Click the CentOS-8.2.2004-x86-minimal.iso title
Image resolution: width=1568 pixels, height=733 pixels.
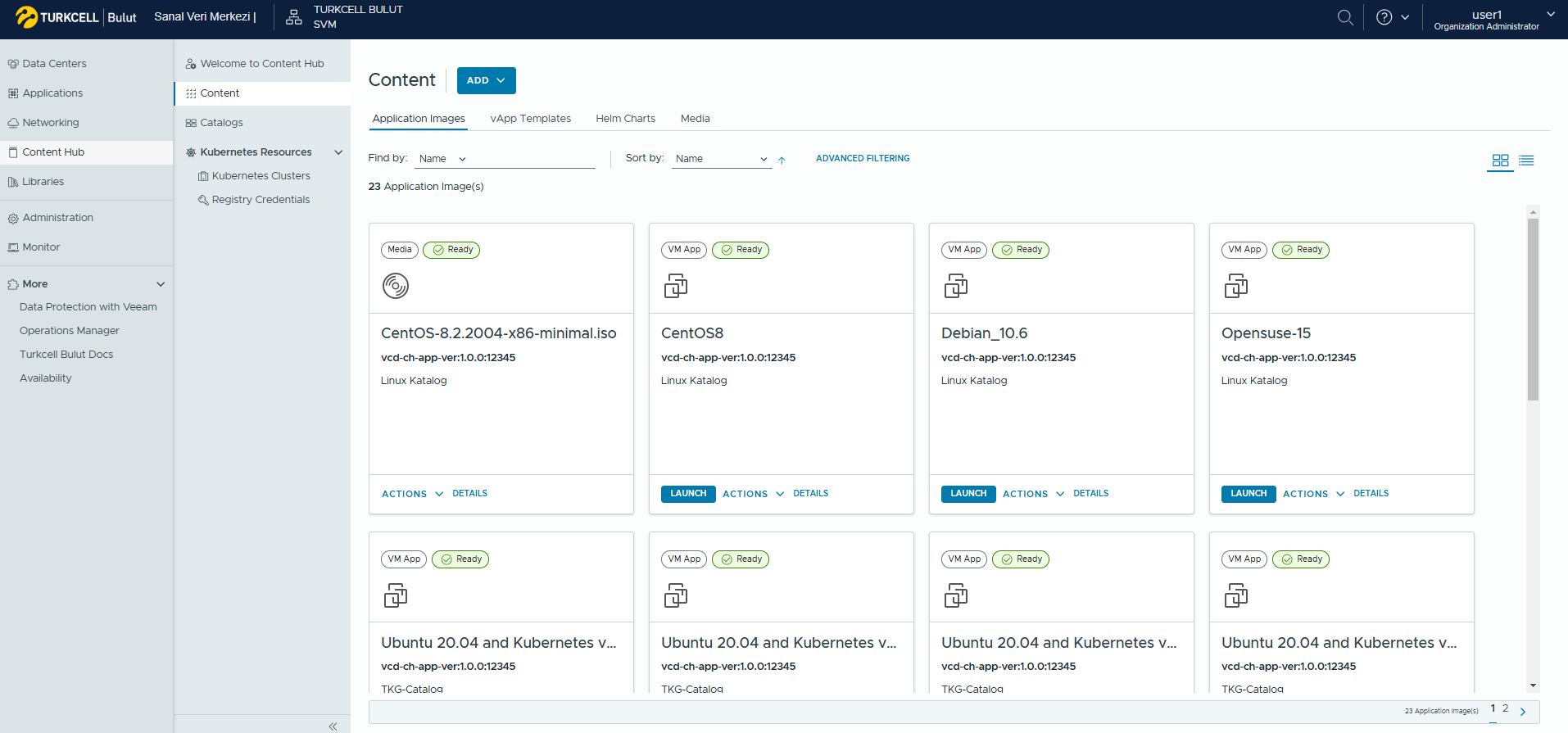click(499, 333)
